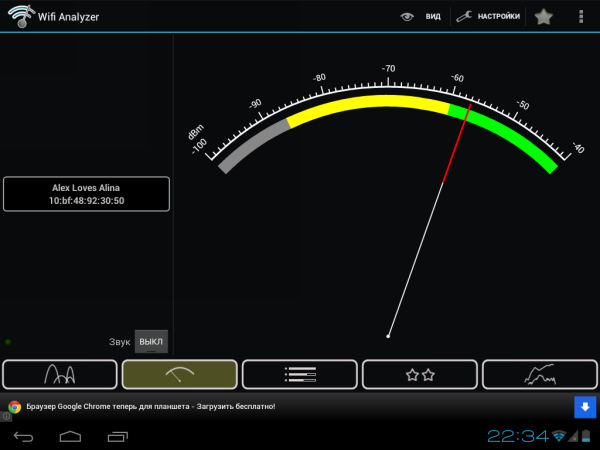The height and width of the screenshot is (450, 600).
Task: Switch to the channel rating stars view
Action: tap(420, 374)
